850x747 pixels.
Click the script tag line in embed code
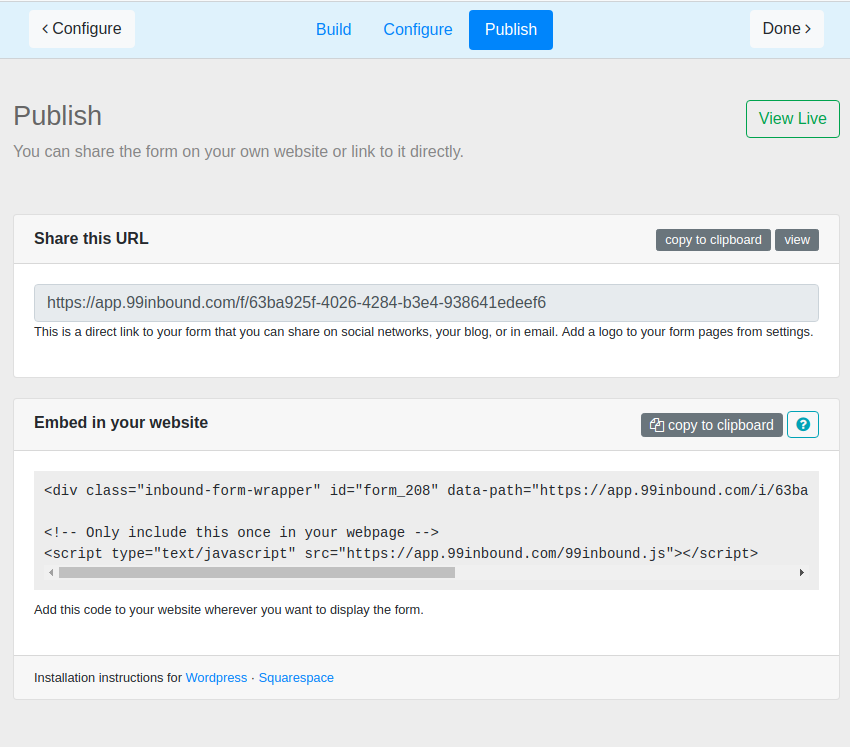(400, 553)
